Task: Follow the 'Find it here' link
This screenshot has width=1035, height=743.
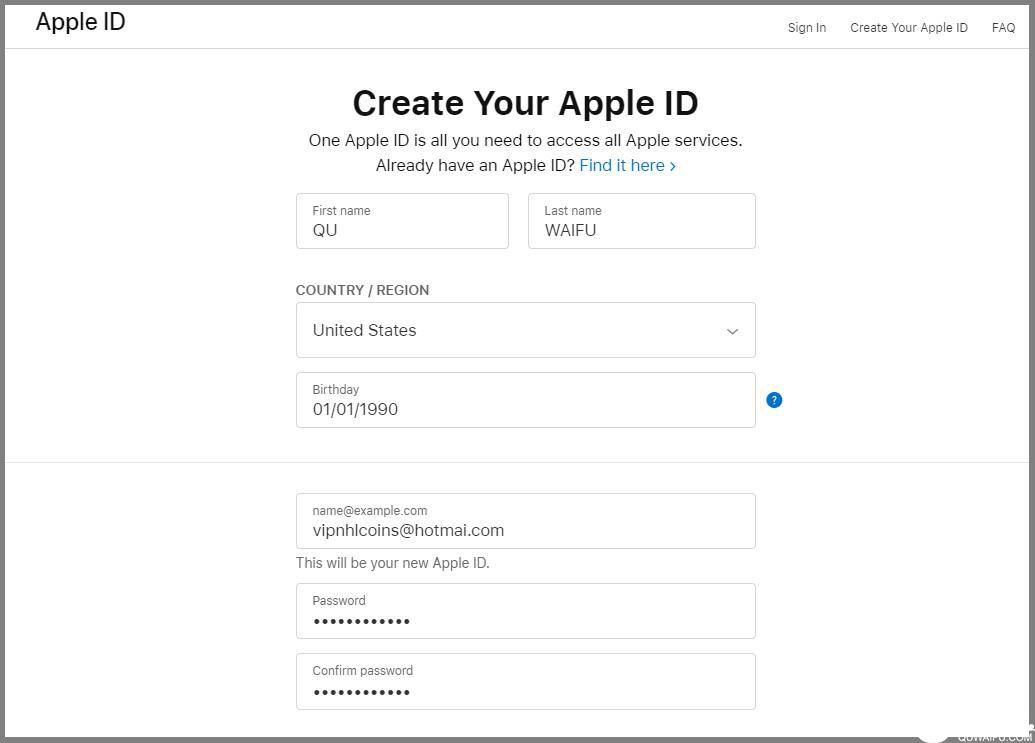Action: (x=622, y=166)
